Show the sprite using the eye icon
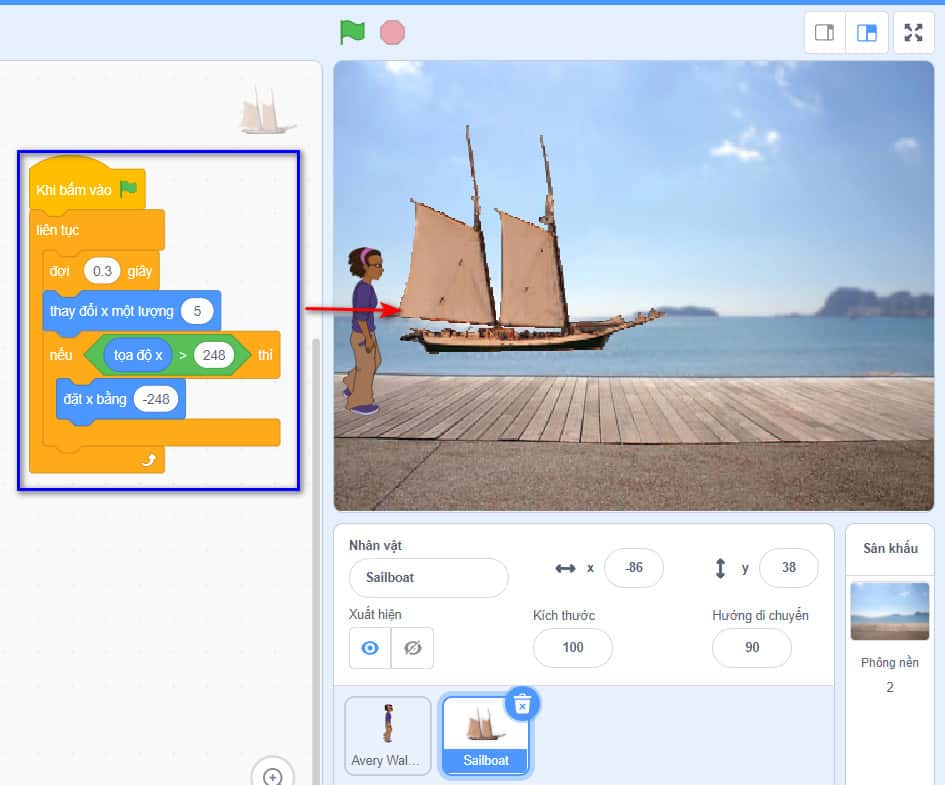Viewport: 945px width, 785px height. pyautogui.click(x=370, y=648)
